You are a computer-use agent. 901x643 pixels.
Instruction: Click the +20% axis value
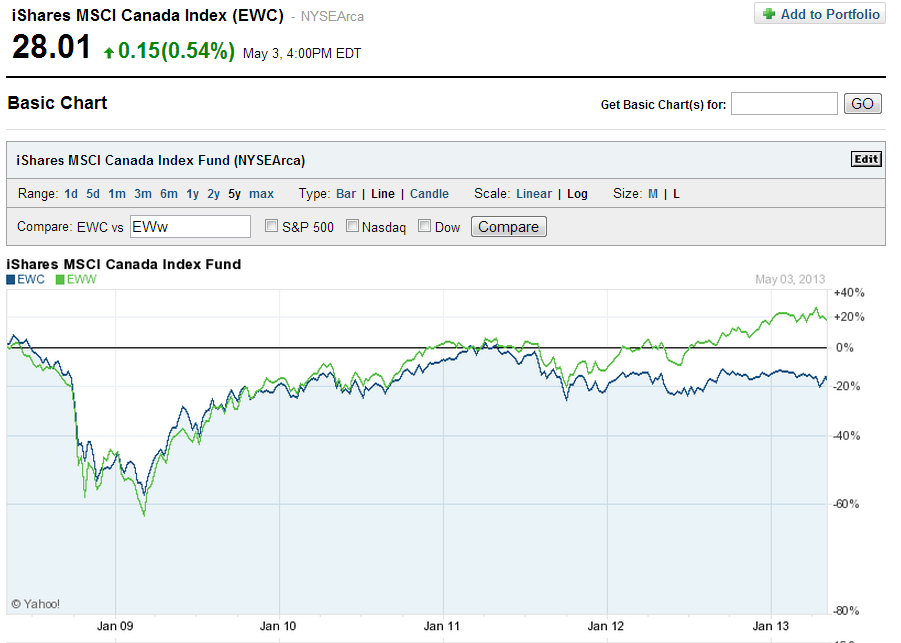[849, 317]
